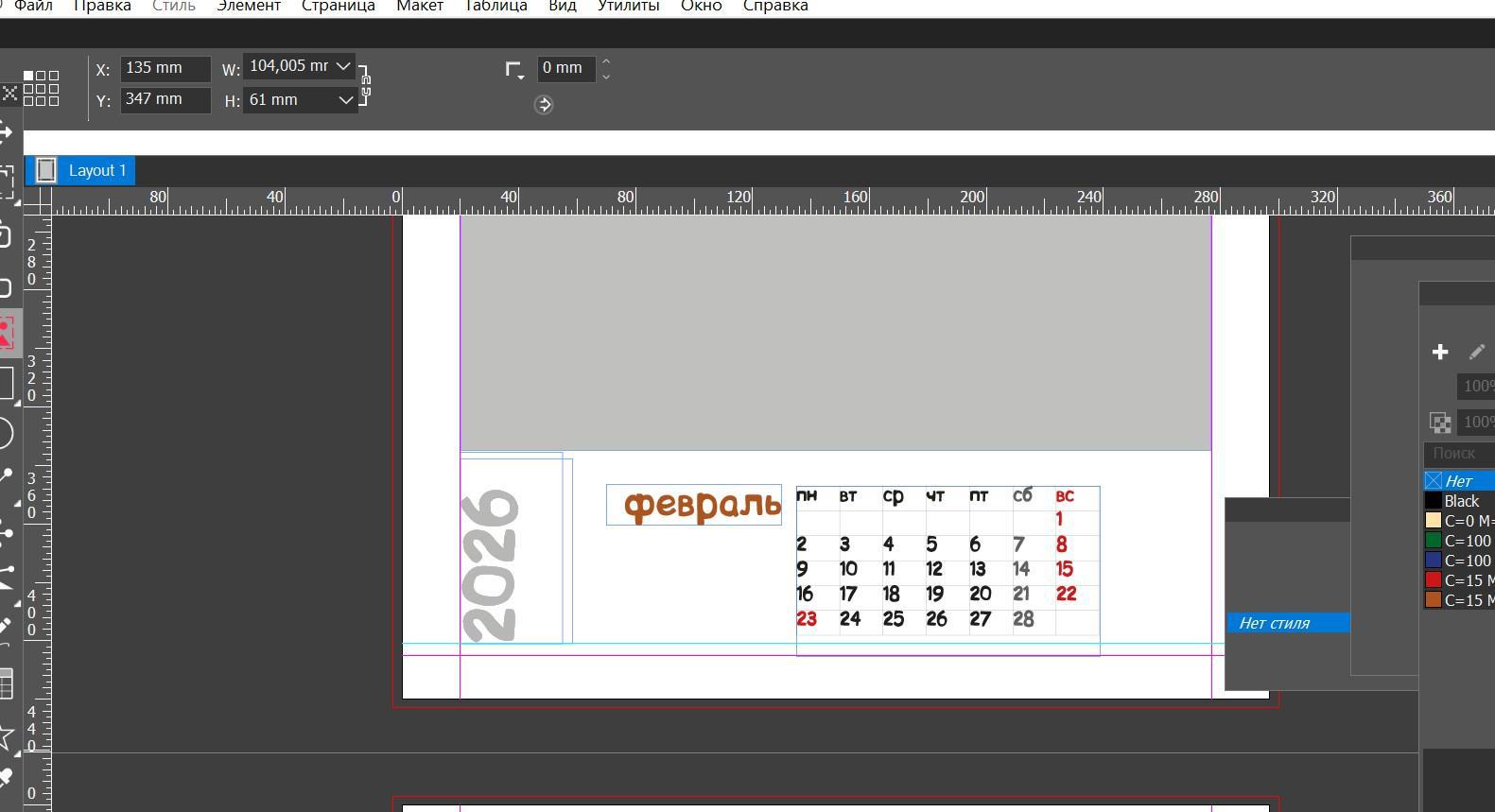
Task: Click the round arrow icon under corner radius
Action: coord(544,105)
